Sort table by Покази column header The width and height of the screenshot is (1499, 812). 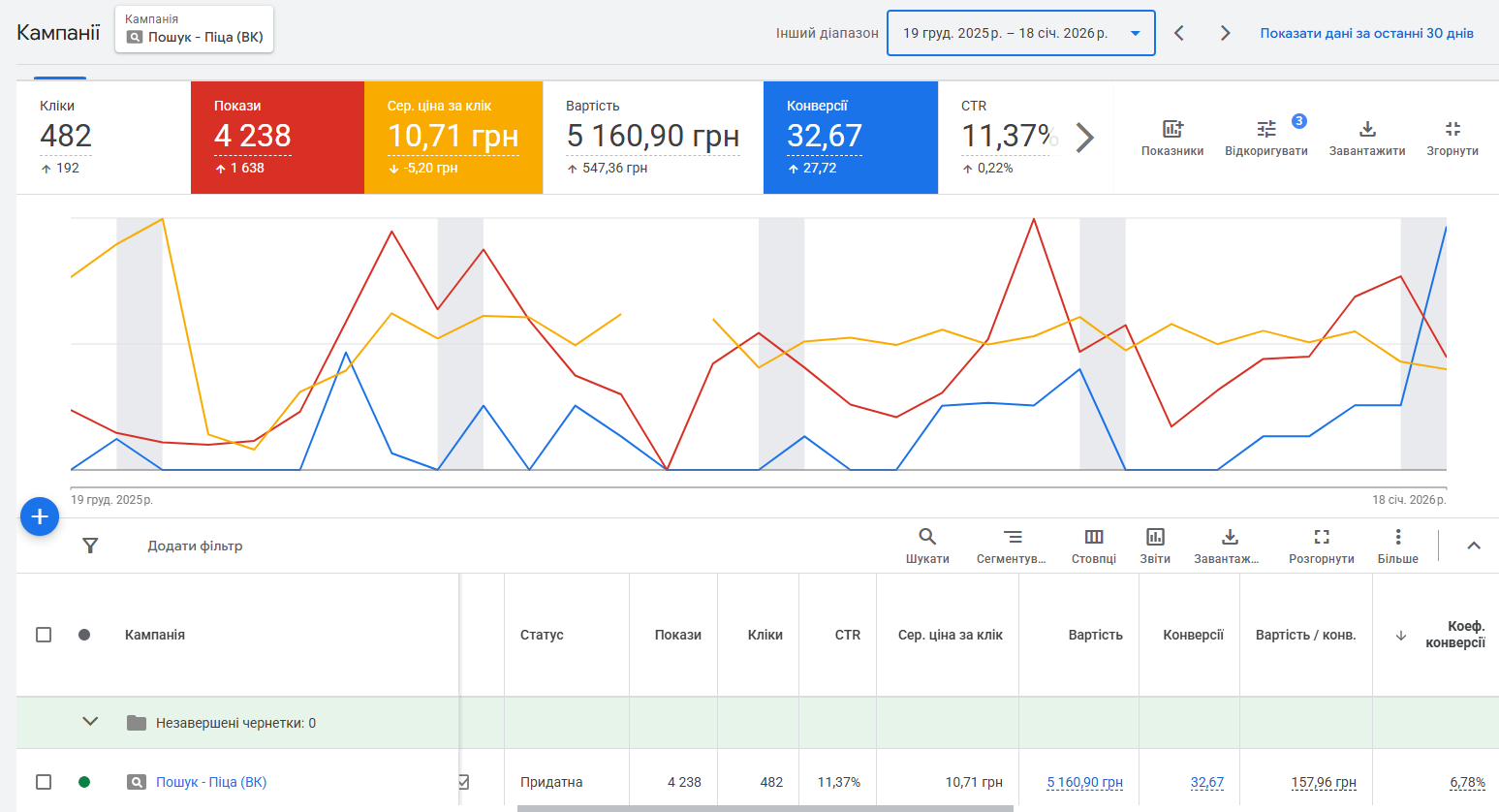[x=677, y=635]
